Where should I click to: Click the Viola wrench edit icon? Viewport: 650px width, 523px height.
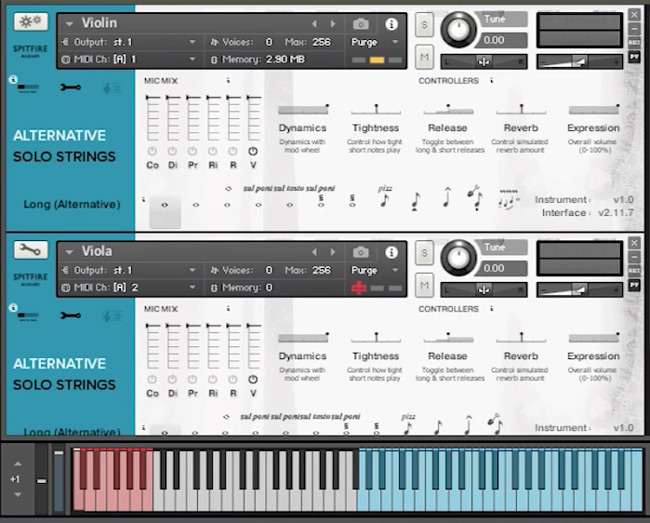[x=30, y=250]
